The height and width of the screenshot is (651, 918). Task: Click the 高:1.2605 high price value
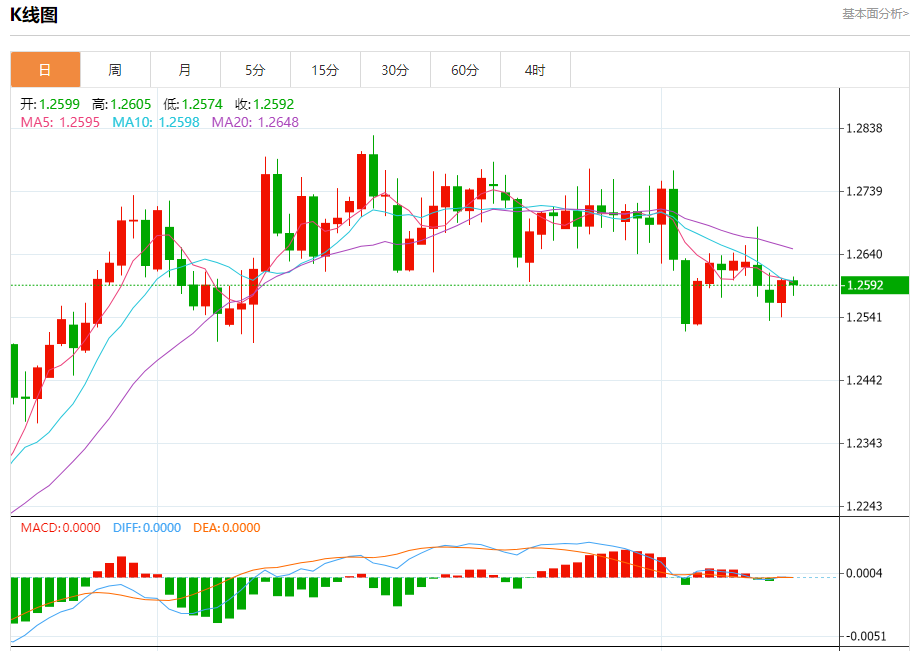[121, 104]
